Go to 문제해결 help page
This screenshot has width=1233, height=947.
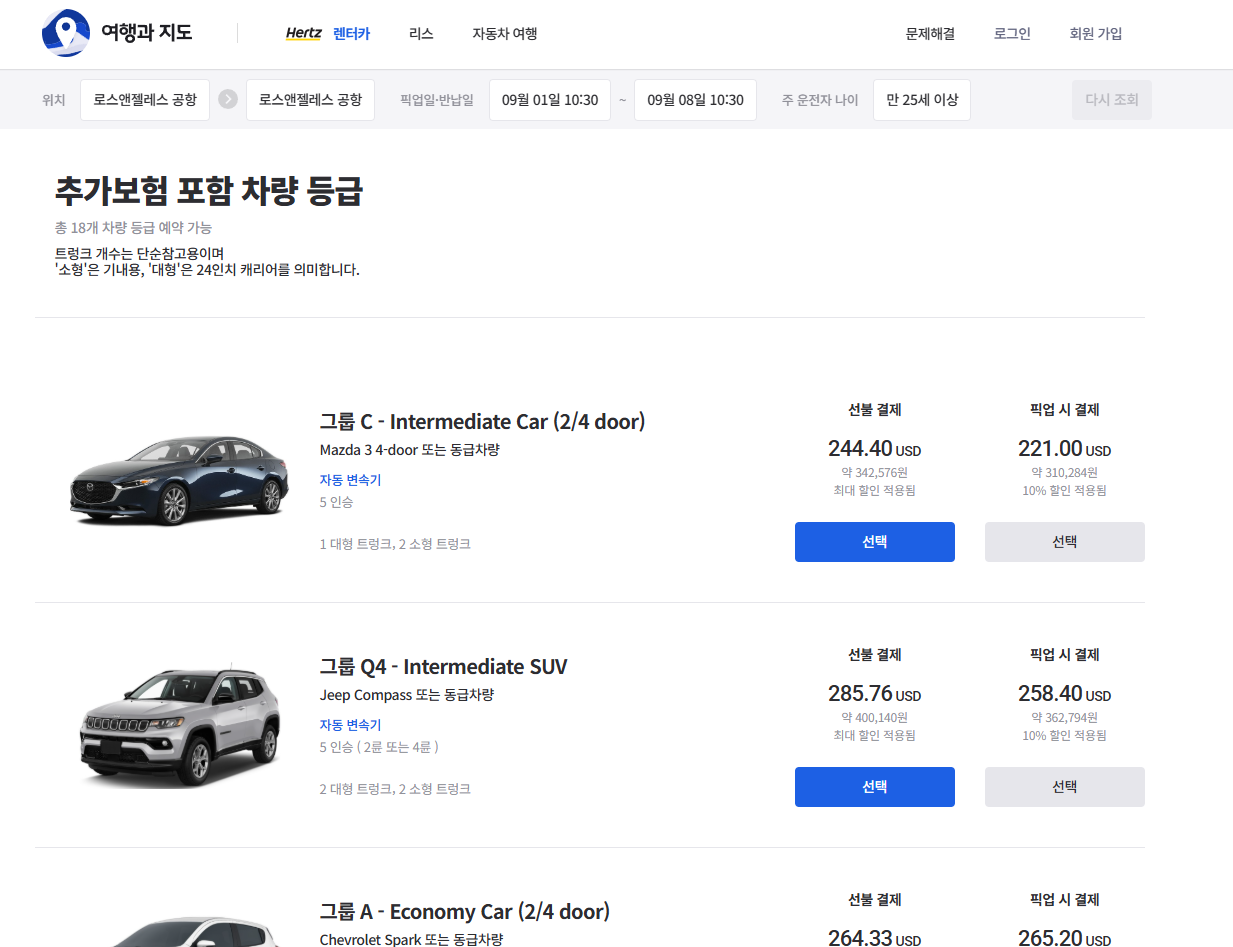930,33
